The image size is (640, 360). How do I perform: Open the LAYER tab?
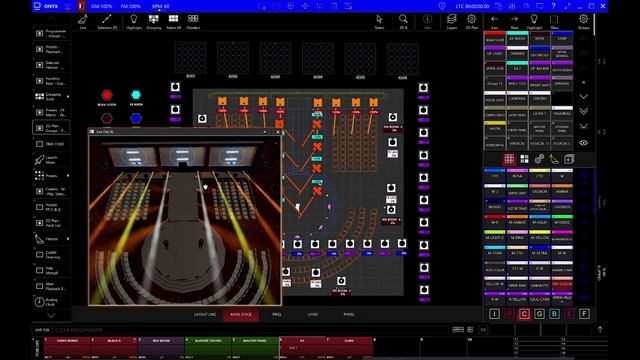pos(313,315)
